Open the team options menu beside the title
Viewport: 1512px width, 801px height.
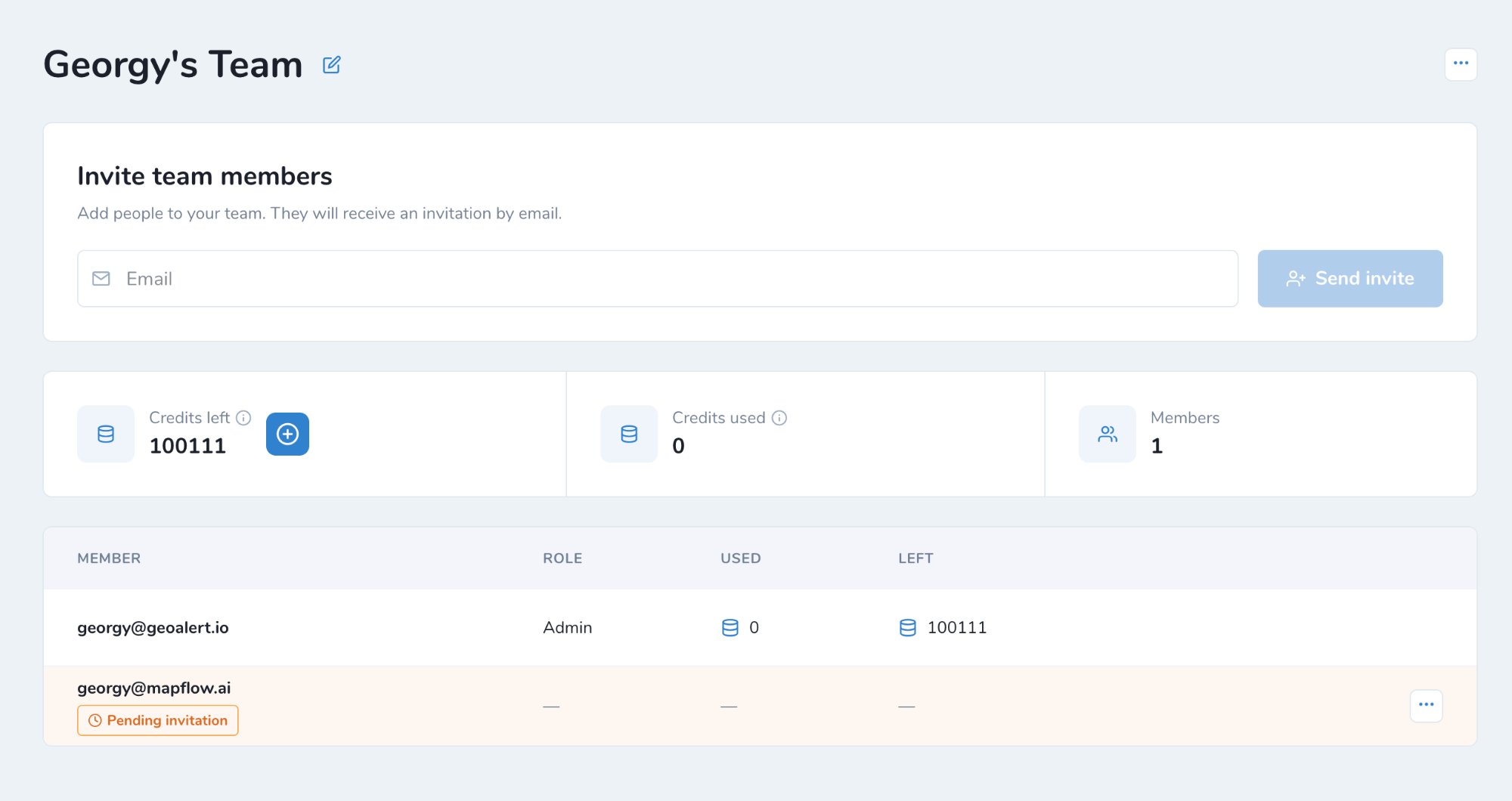[1461, 64]
